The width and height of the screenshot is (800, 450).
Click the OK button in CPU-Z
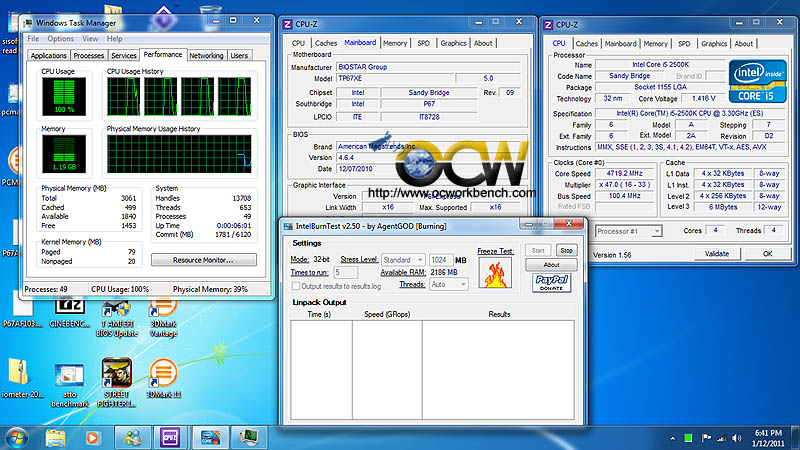767,254
